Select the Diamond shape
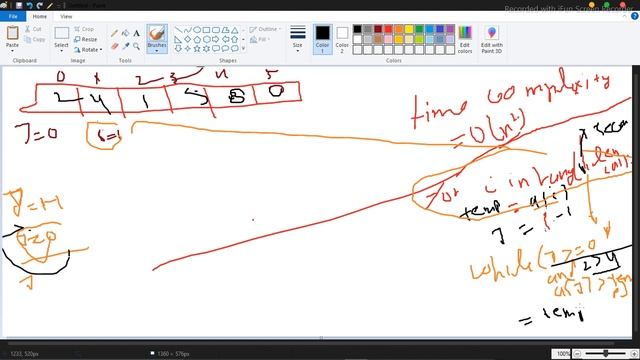Viewport: 640px width, 360px height. click(x=187, y=39)
